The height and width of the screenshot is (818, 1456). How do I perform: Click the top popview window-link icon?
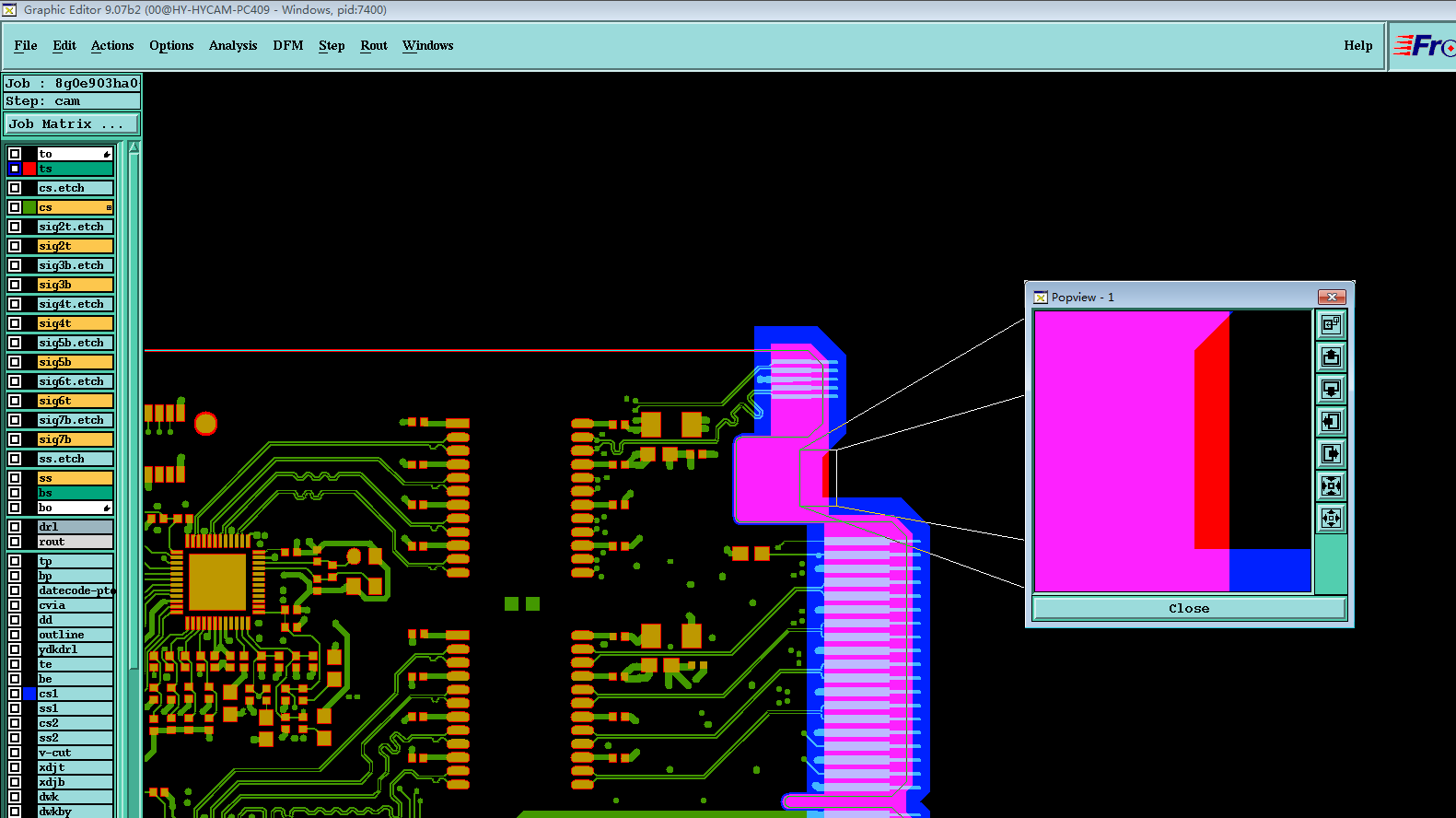(x=1331, y=324)
